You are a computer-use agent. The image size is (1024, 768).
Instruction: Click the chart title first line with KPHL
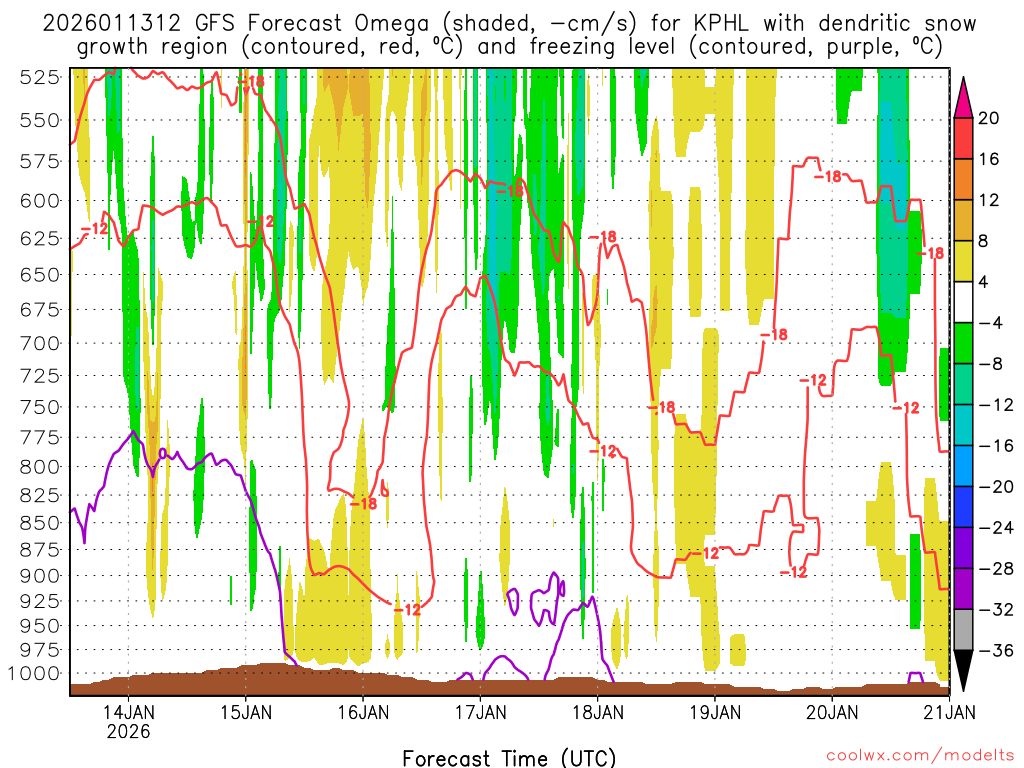509,24
